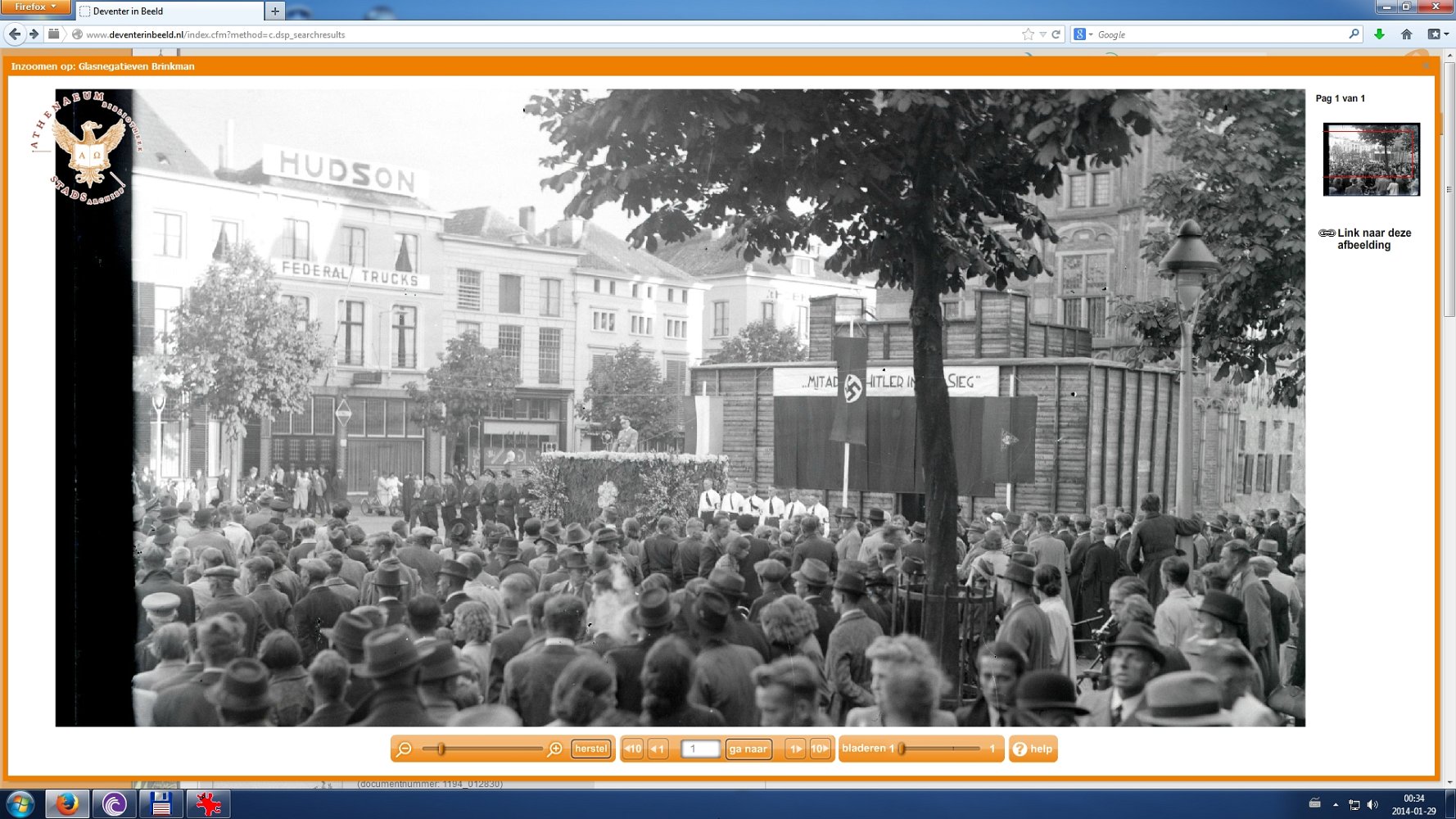The image size is (1456, 819).
Task: Open the bookmarks menu dropdown
Action: click(x=1439, y=34)
